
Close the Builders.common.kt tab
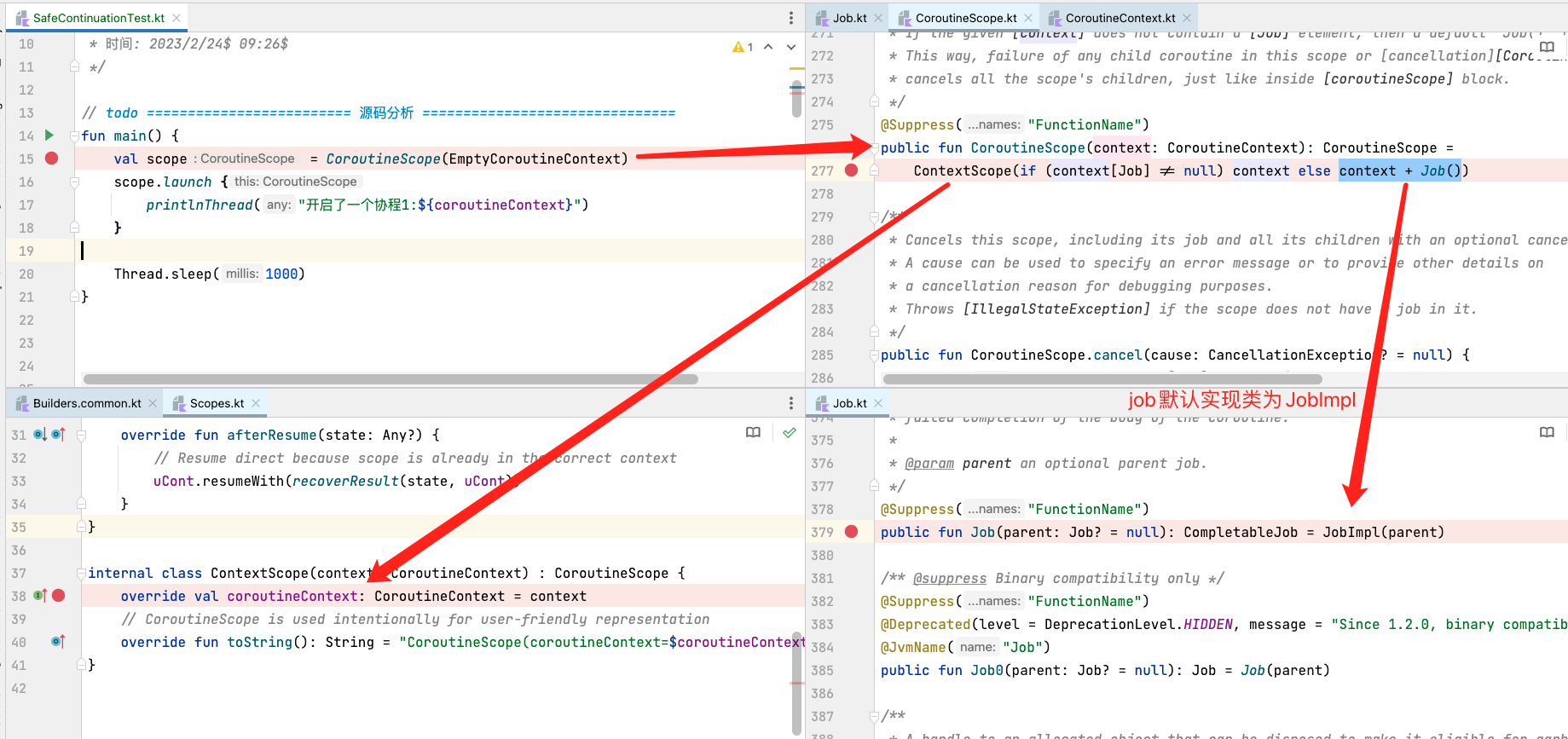point(153,403)
